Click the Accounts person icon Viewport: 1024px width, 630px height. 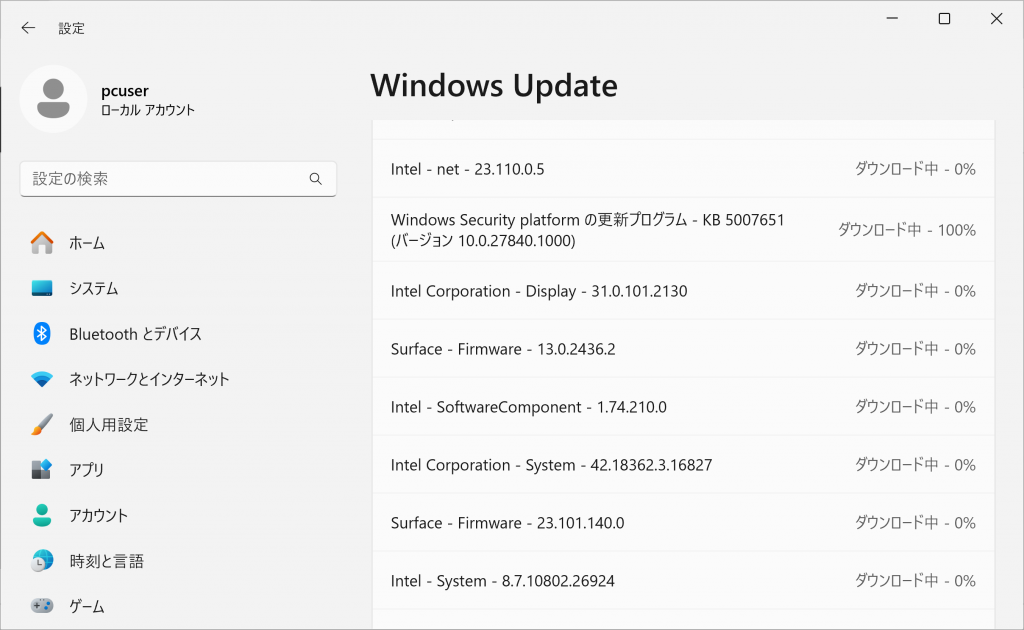(42, 516)
